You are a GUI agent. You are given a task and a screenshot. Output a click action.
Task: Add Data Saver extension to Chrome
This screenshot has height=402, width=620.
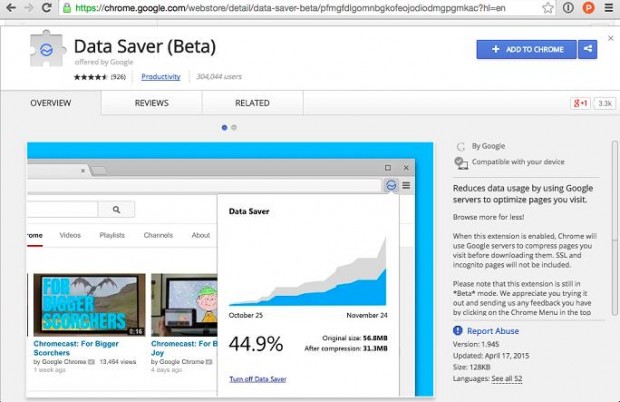(526, 49)
